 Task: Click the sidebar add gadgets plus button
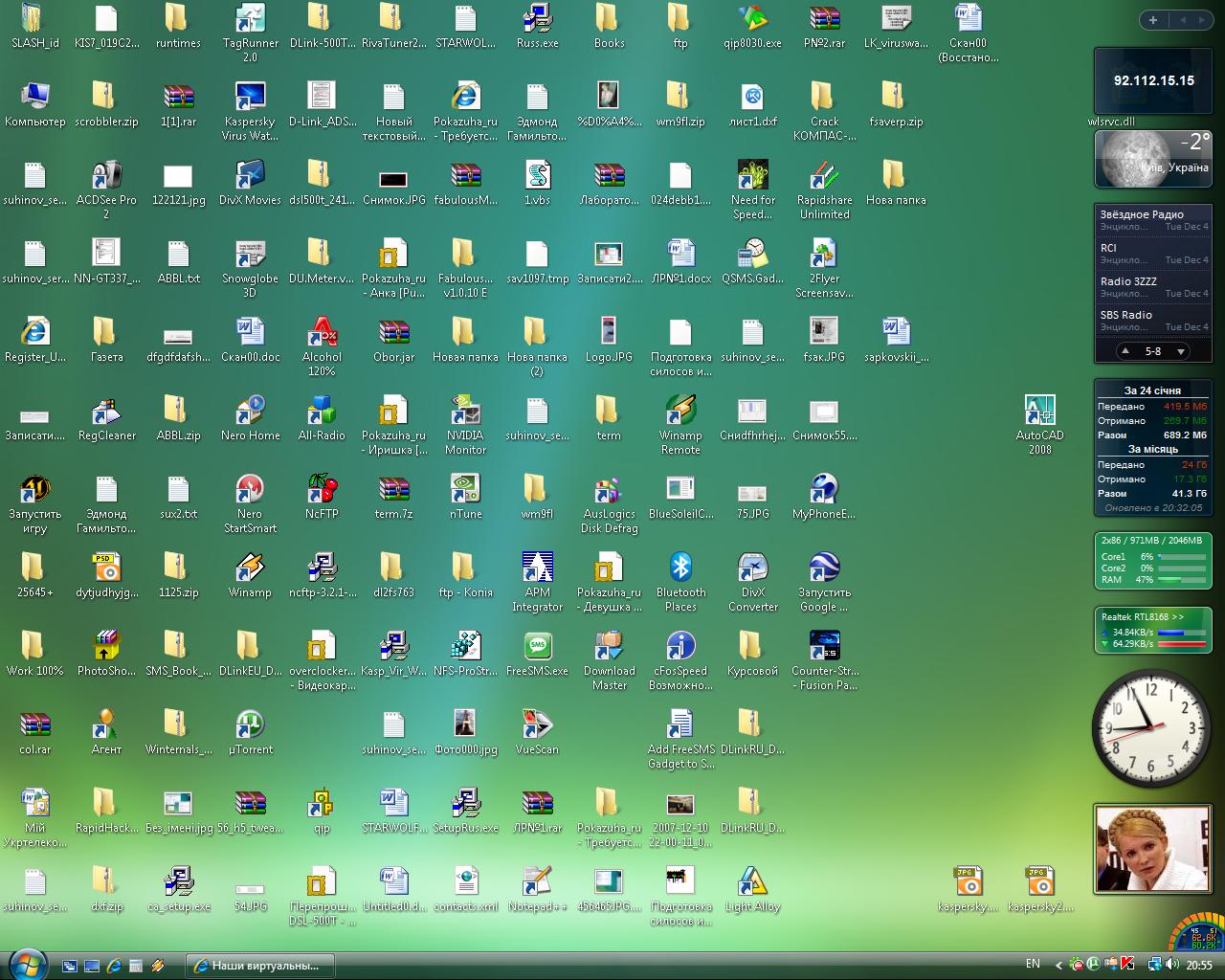1152,20
